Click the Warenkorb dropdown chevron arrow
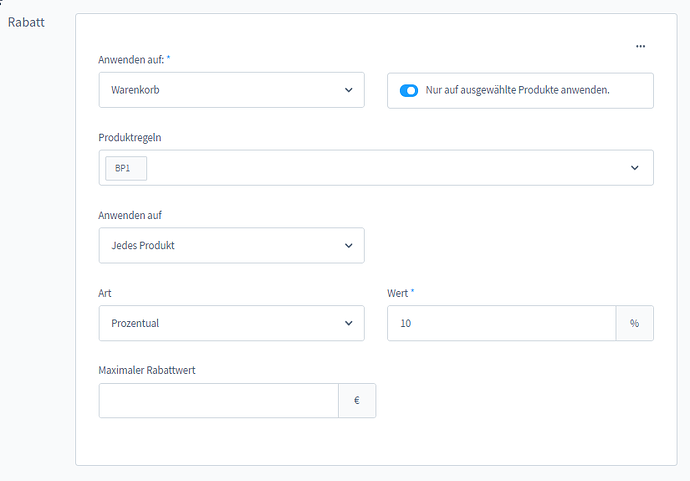 [x=348, y=90]
